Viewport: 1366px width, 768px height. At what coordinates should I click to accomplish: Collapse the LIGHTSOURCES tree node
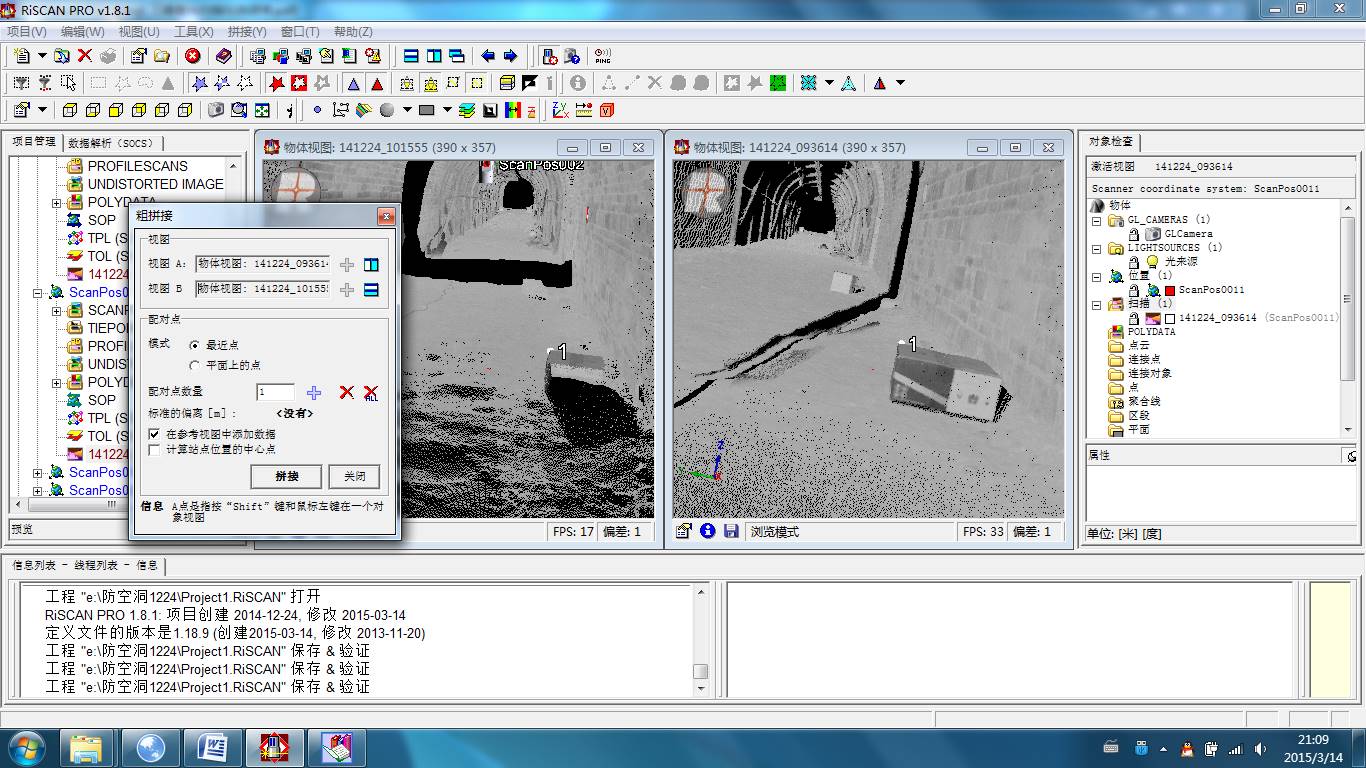(1096, 248)
